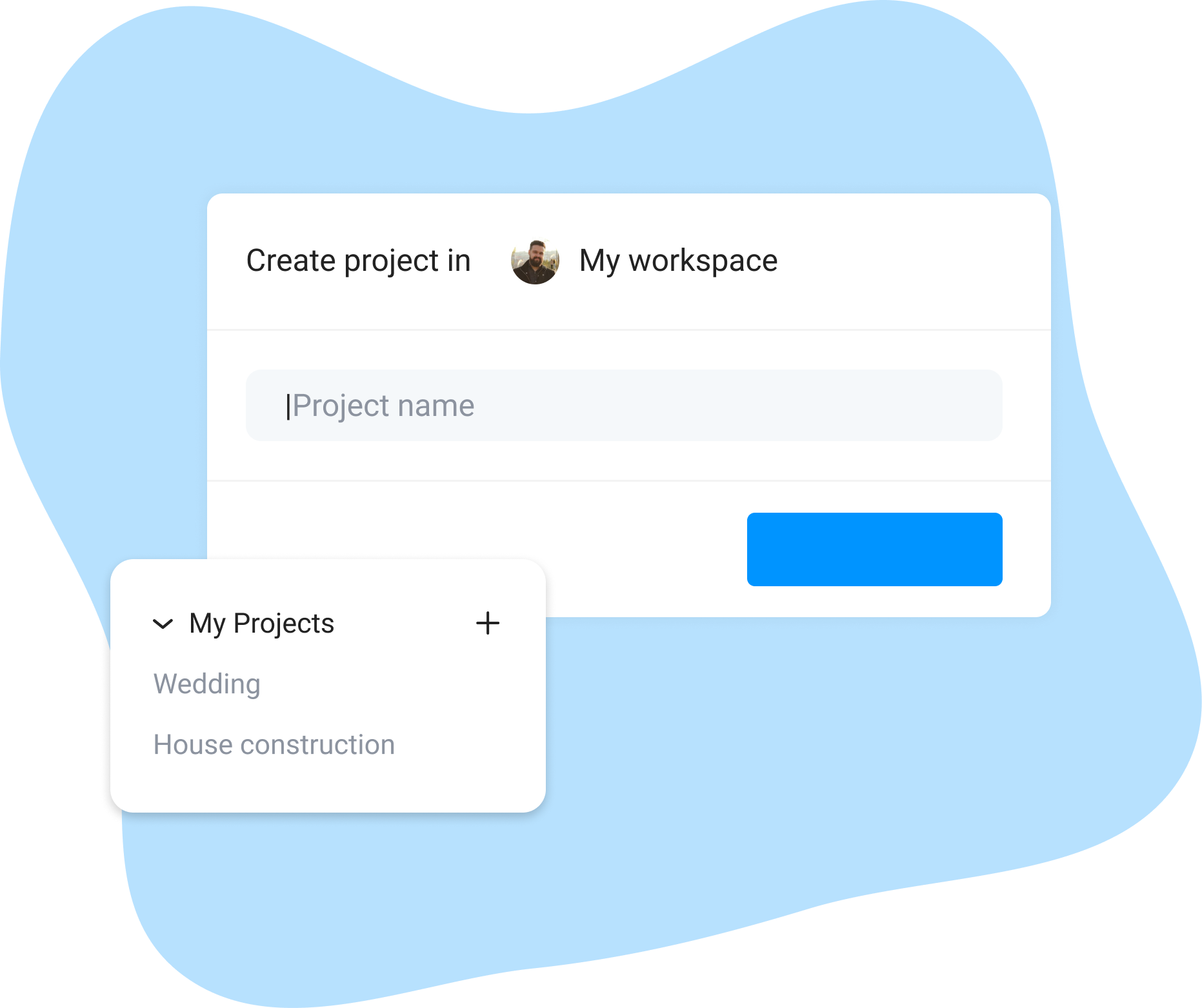This screenshot has width=1202, height=1008.
Task: Select the My workspace label
Action: click(678, 261)
